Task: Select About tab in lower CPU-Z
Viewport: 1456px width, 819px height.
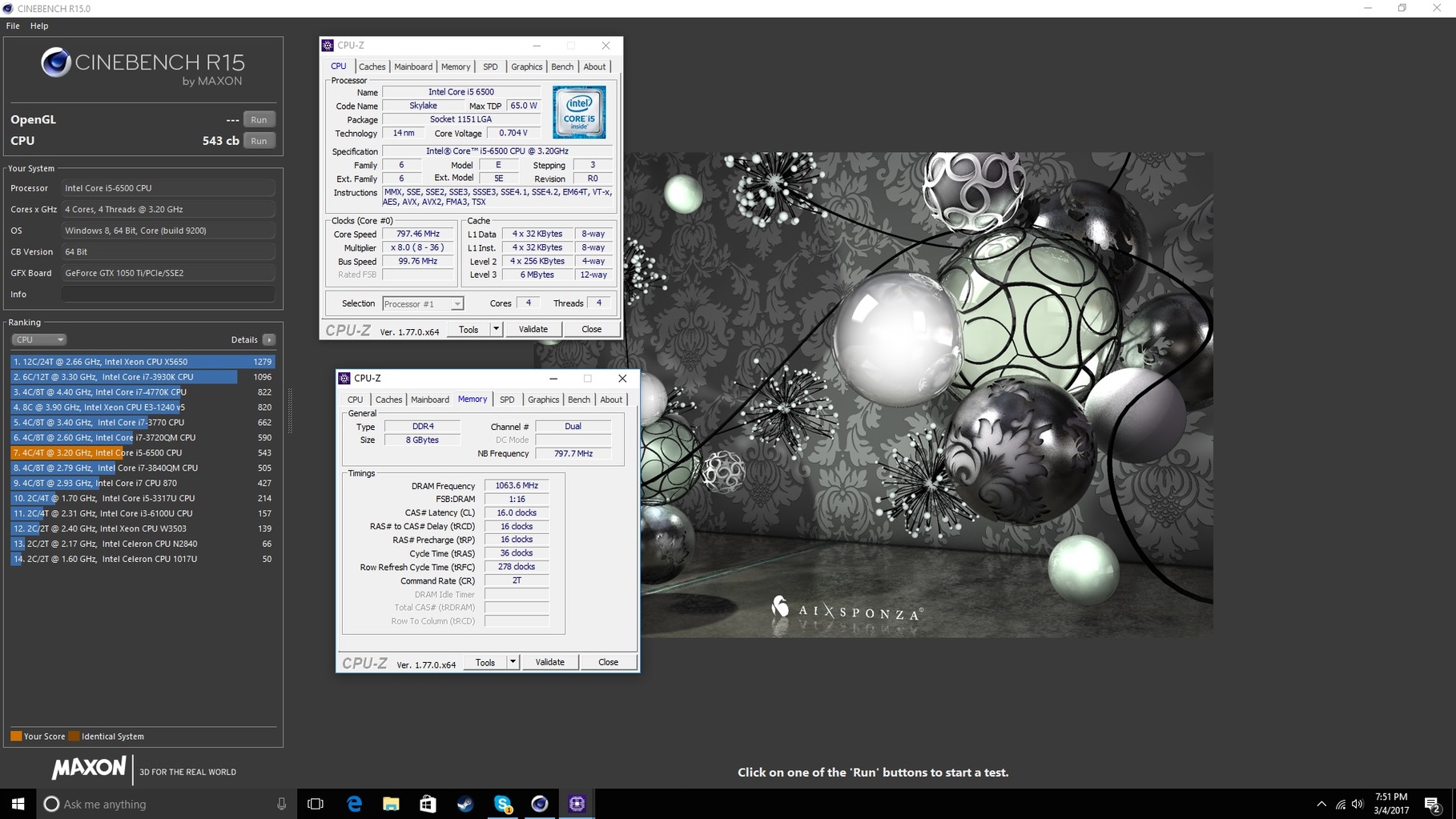Action: coord(611,399)
